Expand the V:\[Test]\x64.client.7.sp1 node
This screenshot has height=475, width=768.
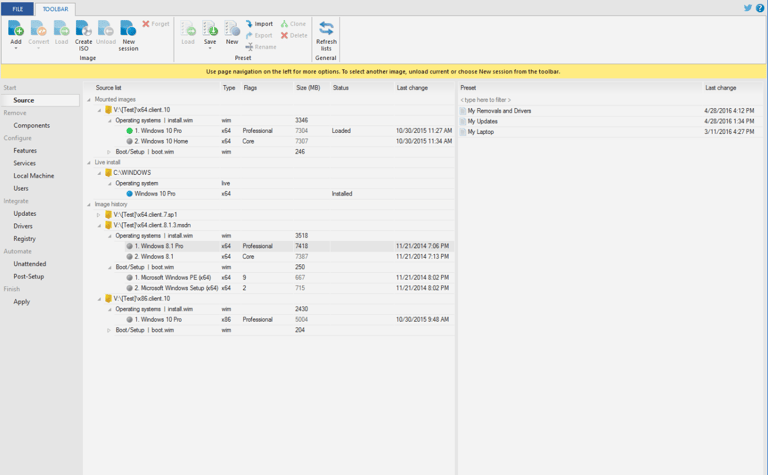tap(99, 214)
